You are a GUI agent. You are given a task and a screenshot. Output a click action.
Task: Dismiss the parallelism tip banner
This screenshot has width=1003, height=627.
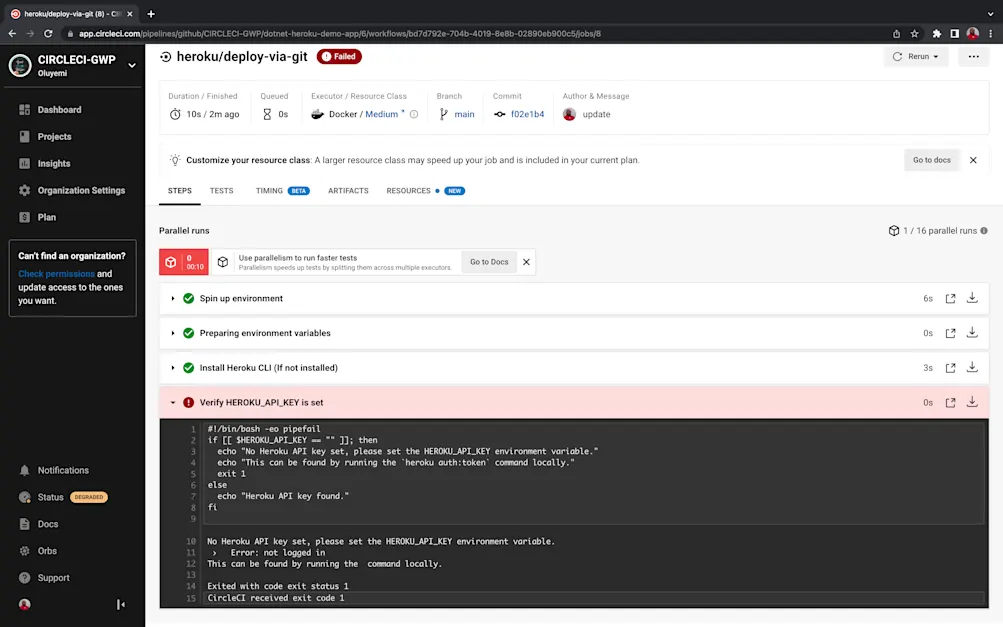[526, 262]
